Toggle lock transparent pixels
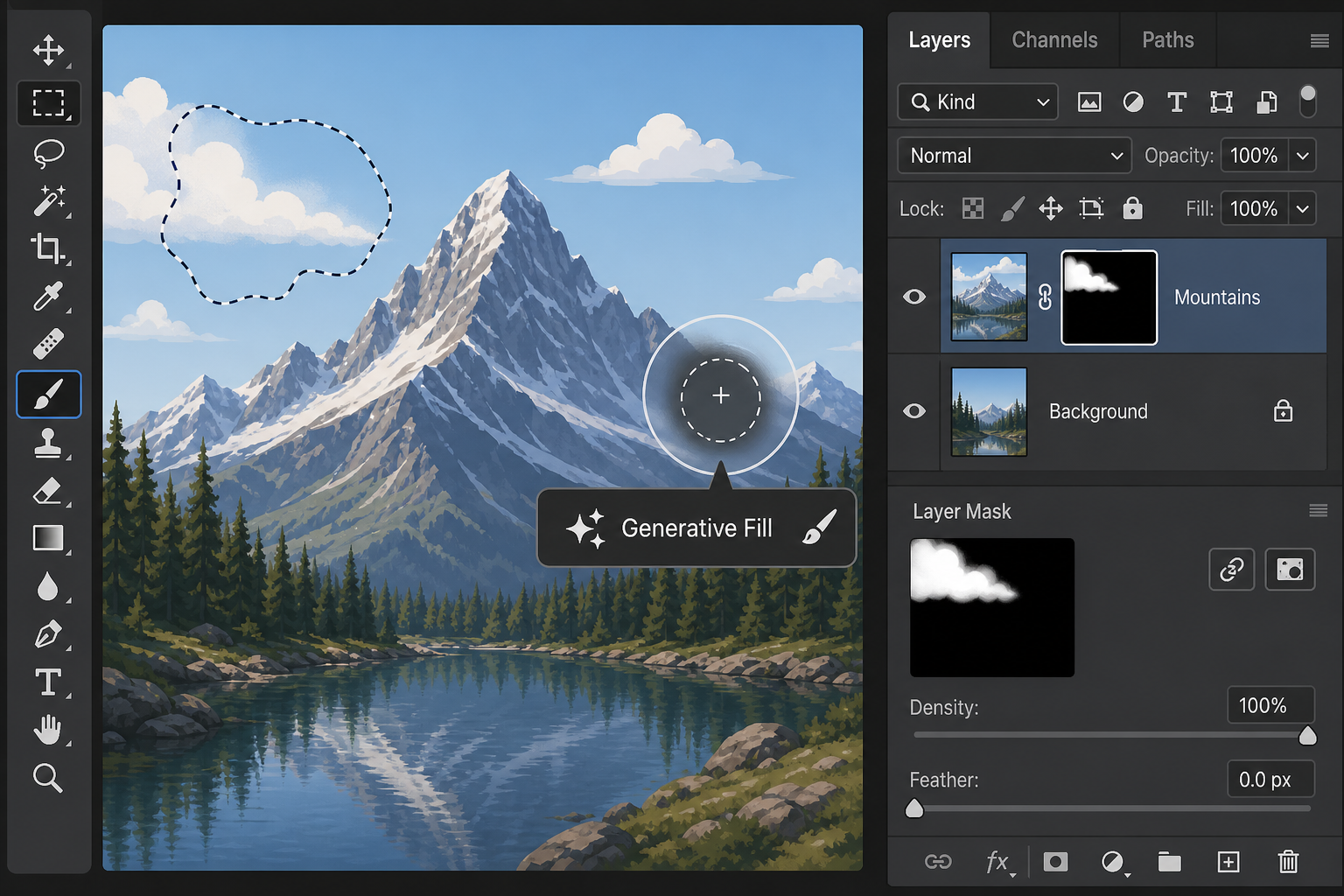 tap(972, 208)
